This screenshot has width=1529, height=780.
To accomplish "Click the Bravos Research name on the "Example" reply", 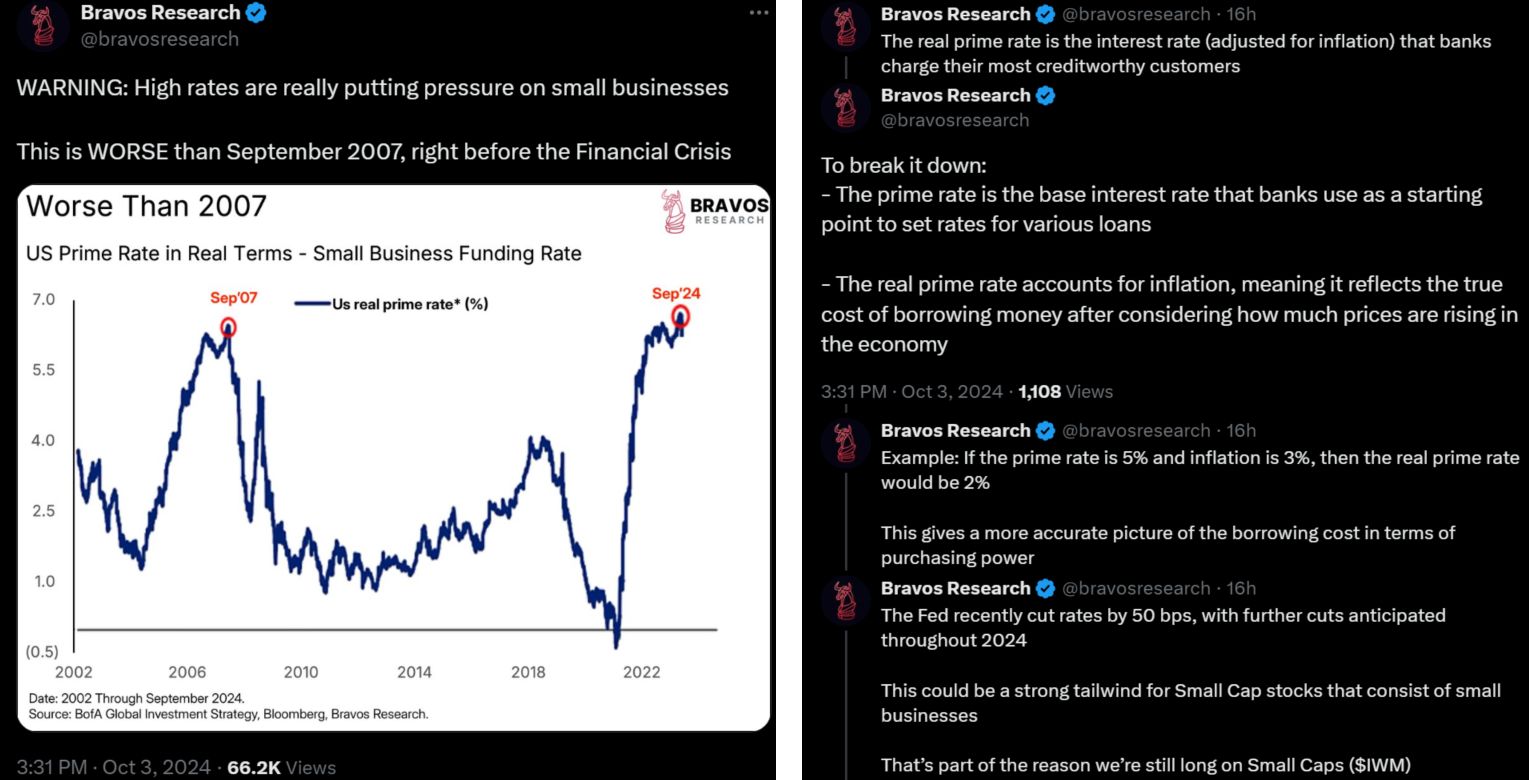I will point(955,430).
